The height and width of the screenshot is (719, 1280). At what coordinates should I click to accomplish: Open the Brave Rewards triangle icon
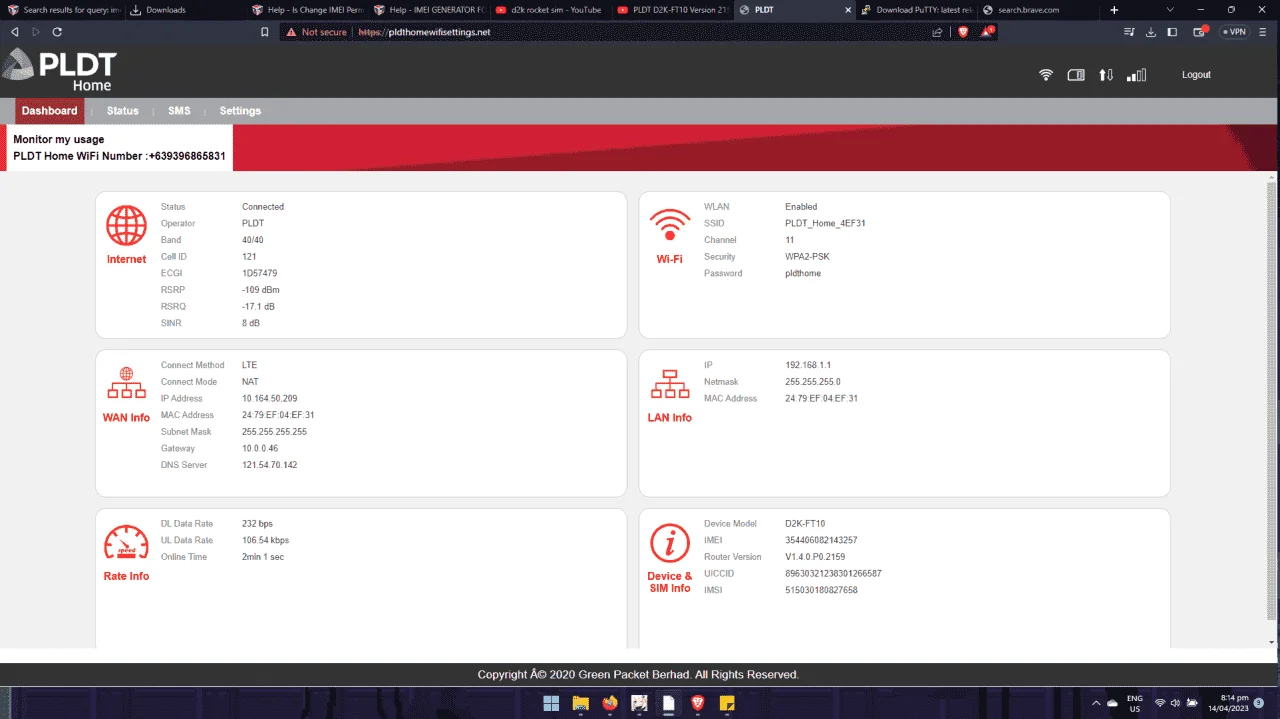coord(988,32)
